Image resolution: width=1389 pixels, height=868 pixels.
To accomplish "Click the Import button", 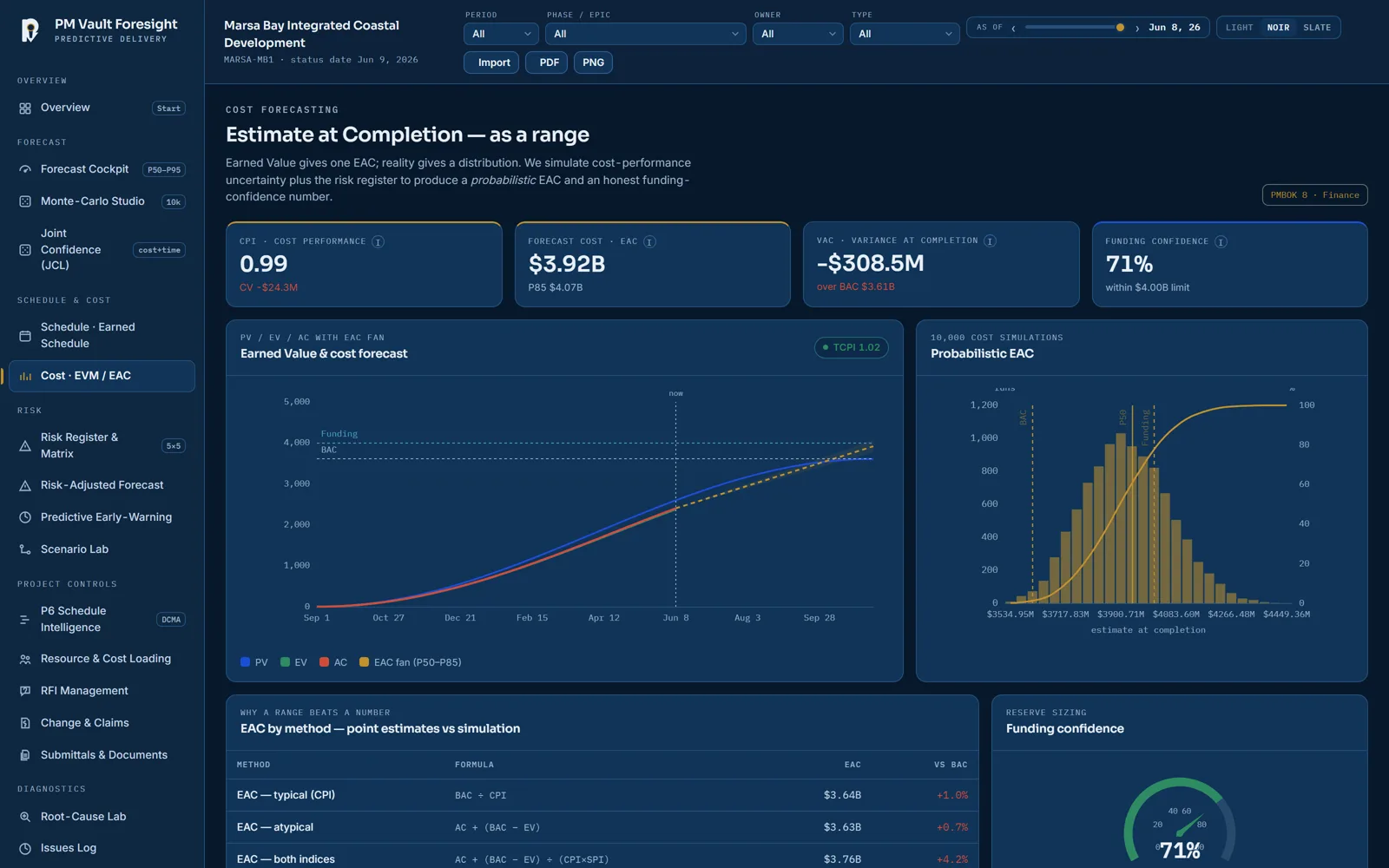I will click(x=491, y=62).
